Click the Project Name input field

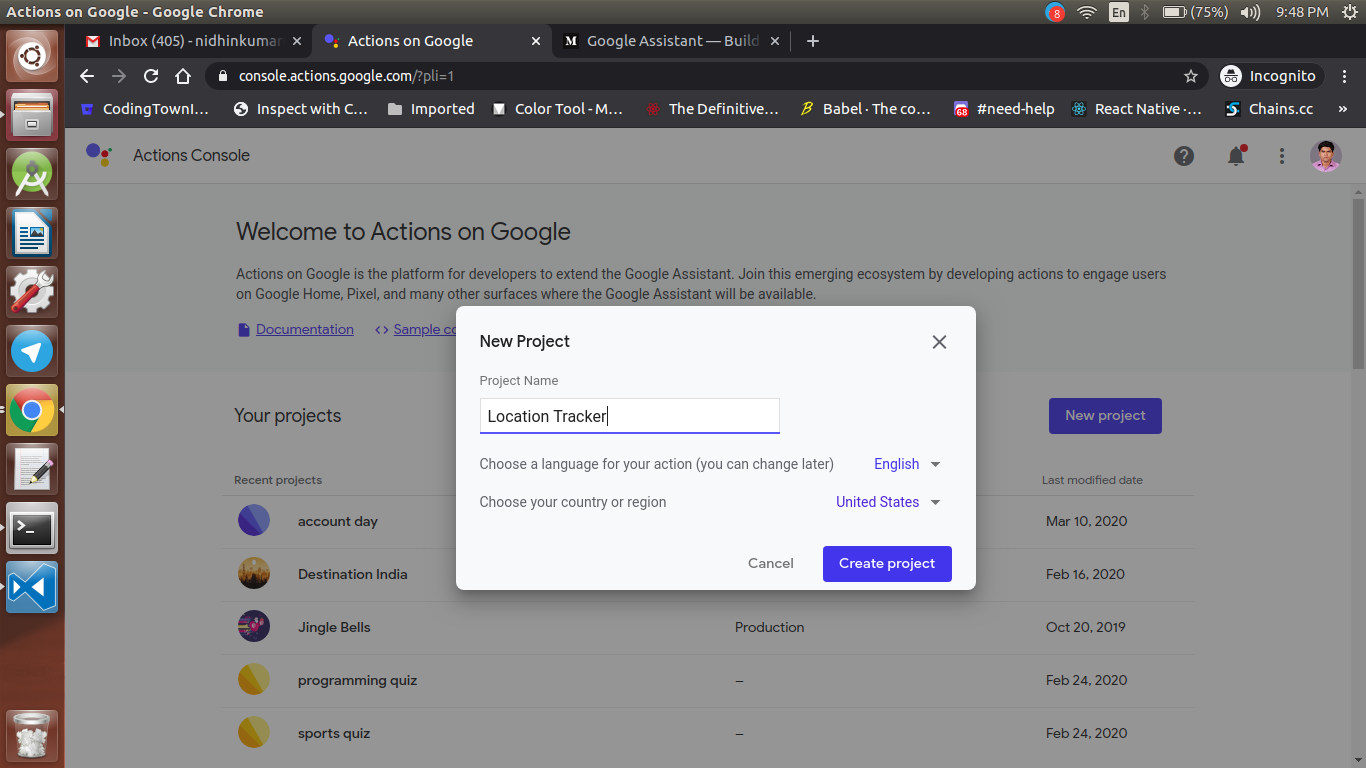click(x=630, y=416)
